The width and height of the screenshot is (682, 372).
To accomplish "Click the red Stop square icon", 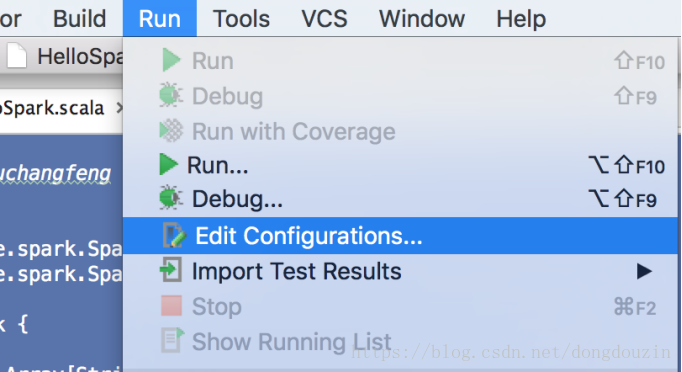I will coord(171,306).
